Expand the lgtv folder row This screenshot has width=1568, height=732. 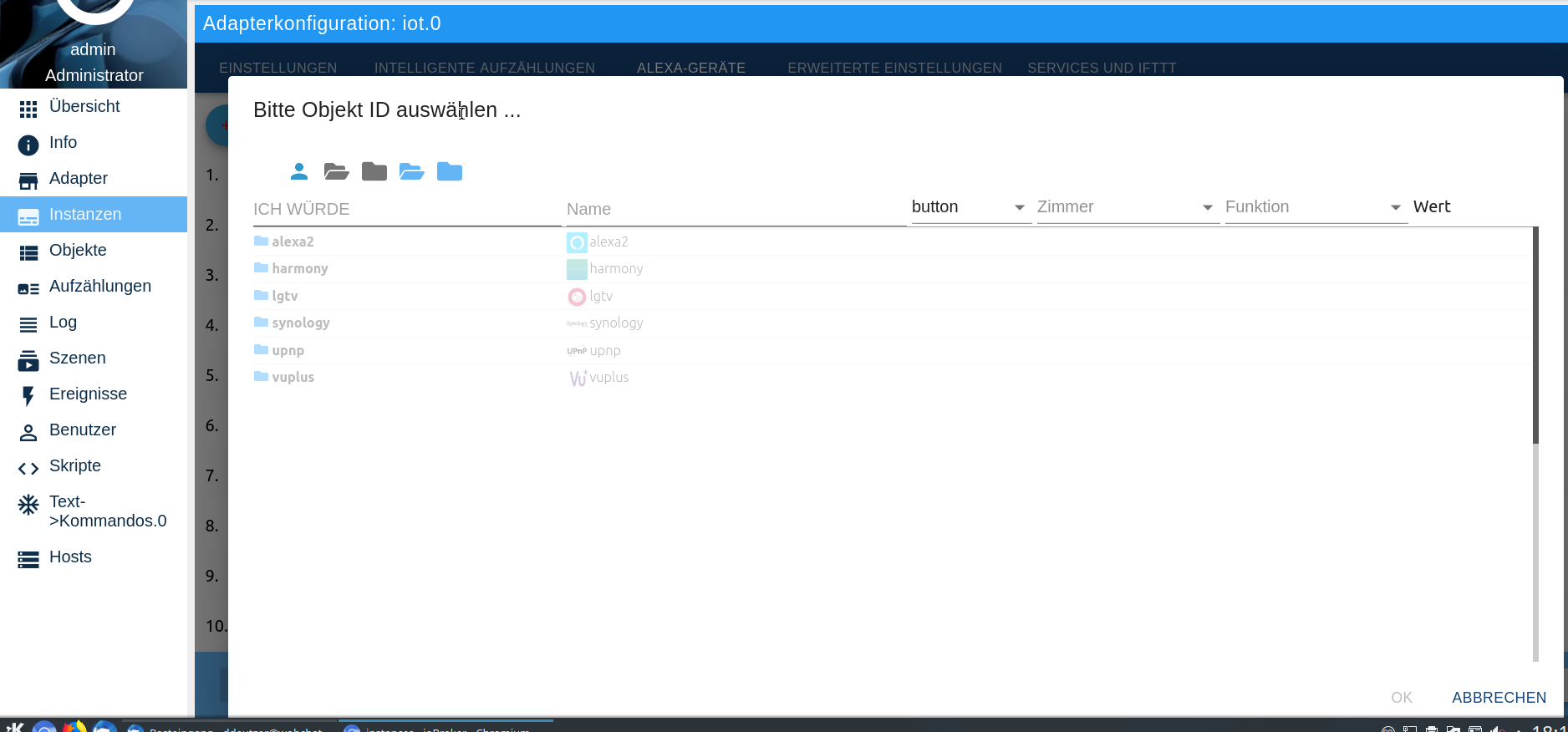click(261, 295)
